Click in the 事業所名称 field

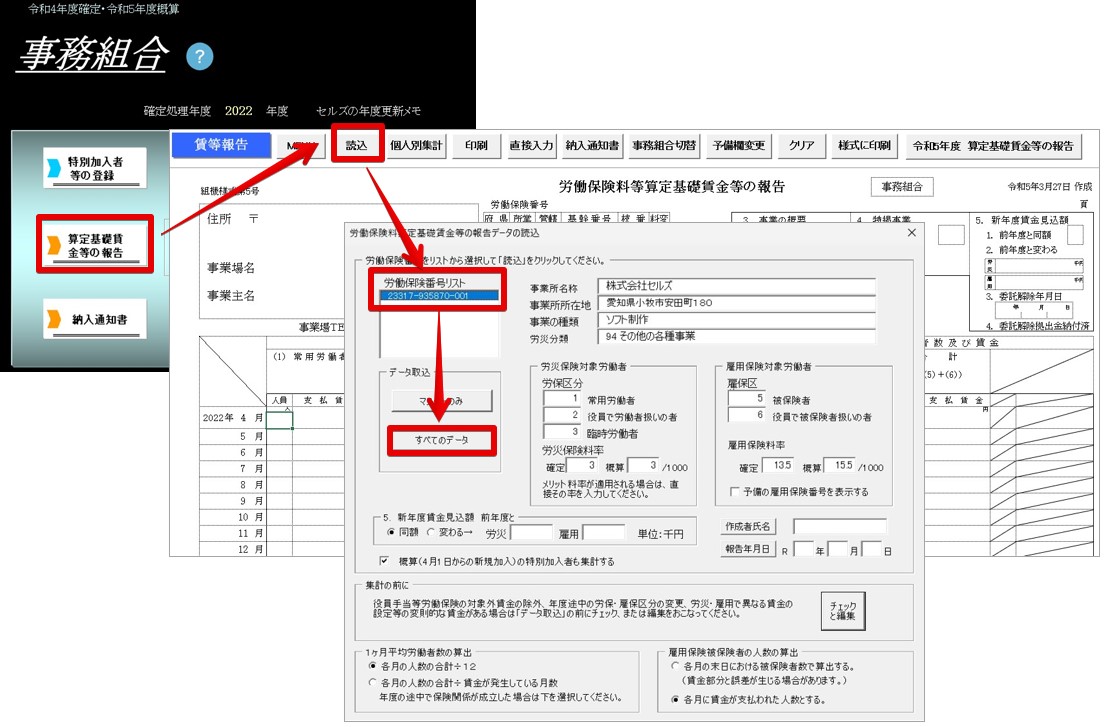tap(737, 286)
